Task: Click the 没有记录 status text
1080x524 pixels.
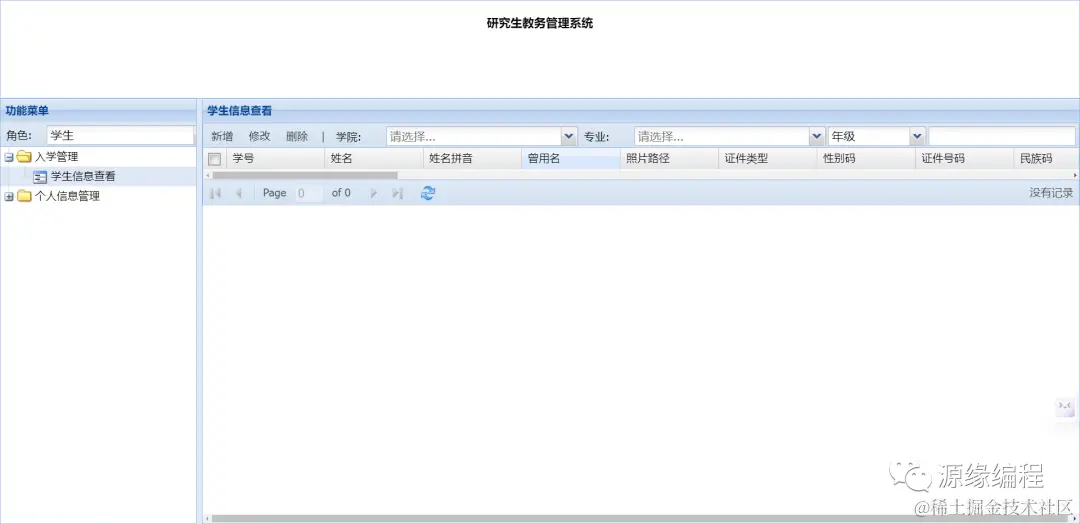Action: (1052, 193)
